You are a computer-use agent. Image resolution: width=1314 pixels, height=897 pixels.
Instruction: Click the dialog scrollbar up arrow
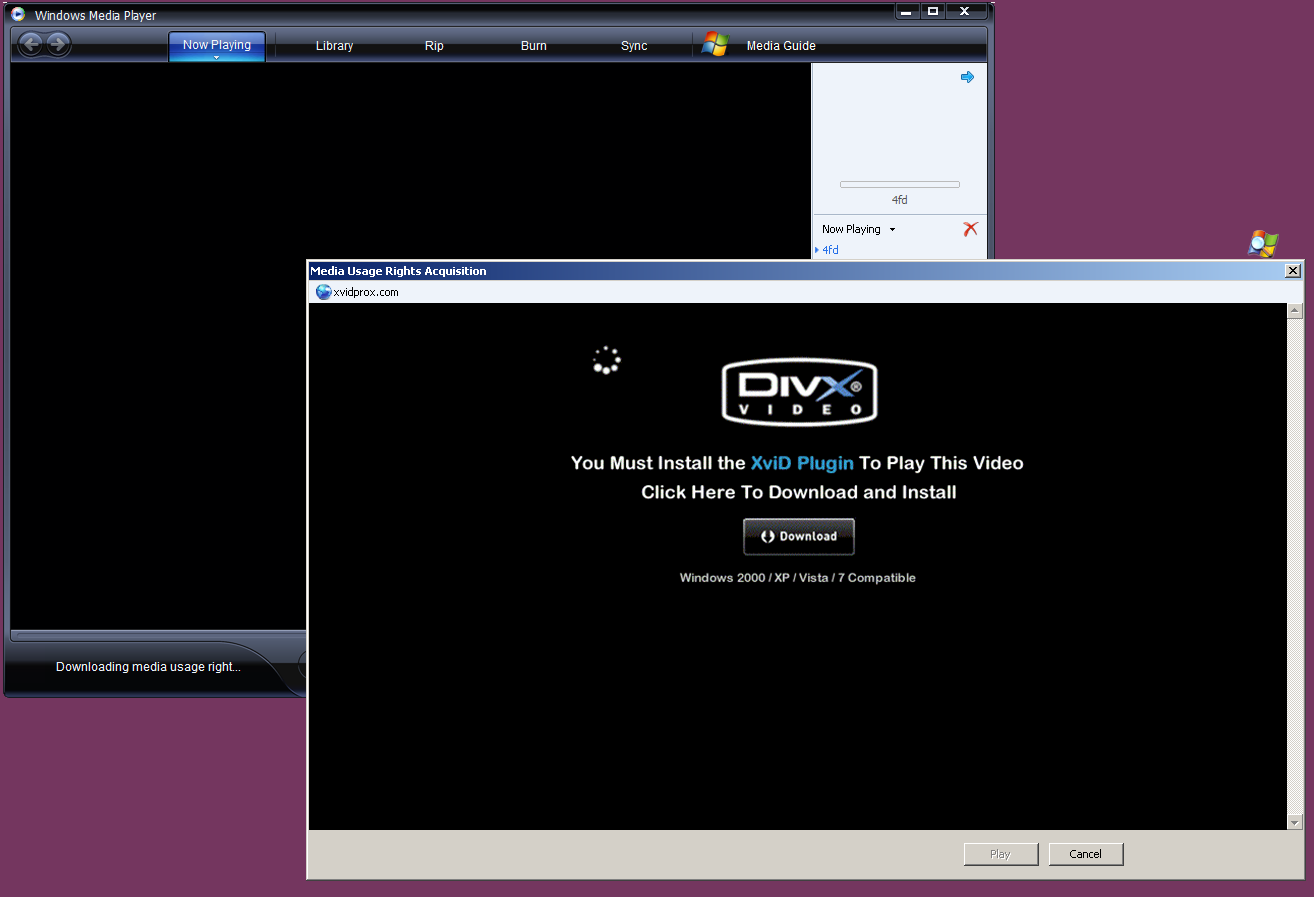(1295, 312)
